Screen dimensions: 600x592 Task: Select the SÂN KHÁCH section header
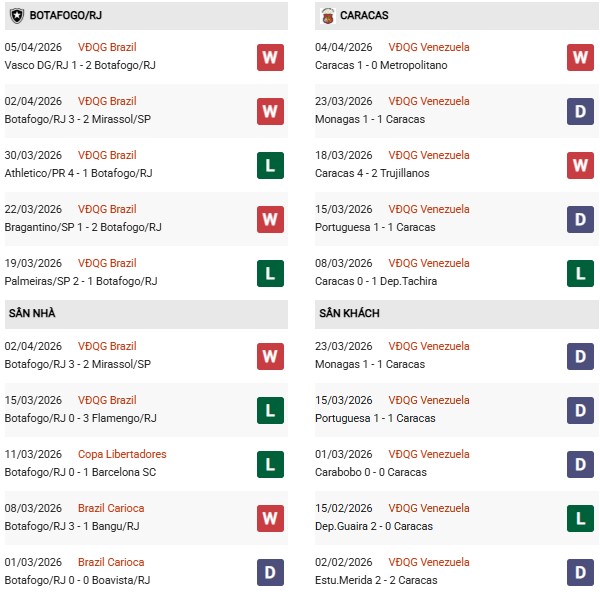[x=349, y=314]
